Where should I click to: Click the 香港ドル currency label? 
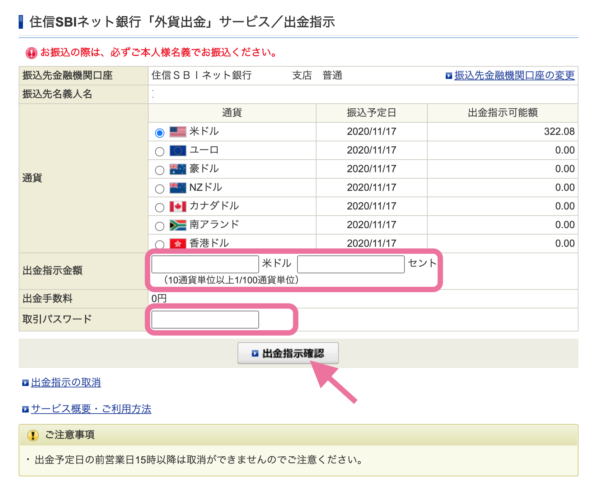(209, 243)
